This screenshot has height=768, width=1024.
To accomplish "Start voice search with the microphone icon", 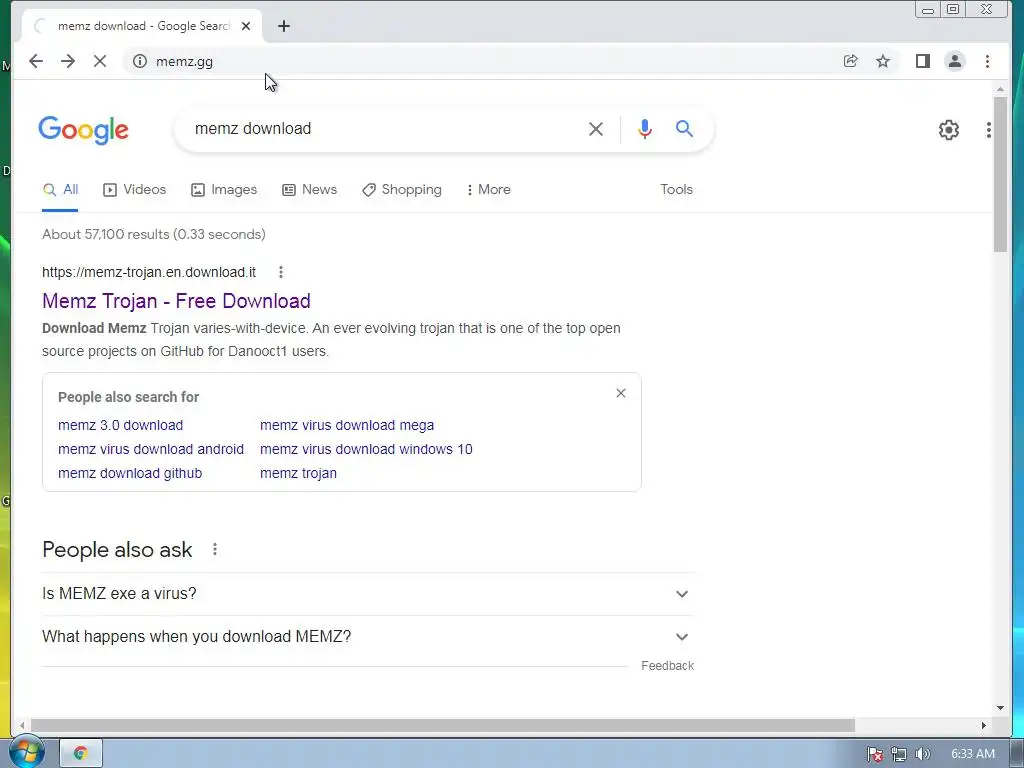I will (645, 129).
